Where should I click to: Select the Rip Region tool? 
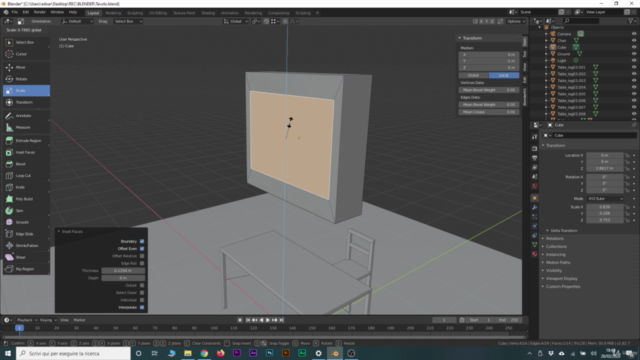coord(26,269)
